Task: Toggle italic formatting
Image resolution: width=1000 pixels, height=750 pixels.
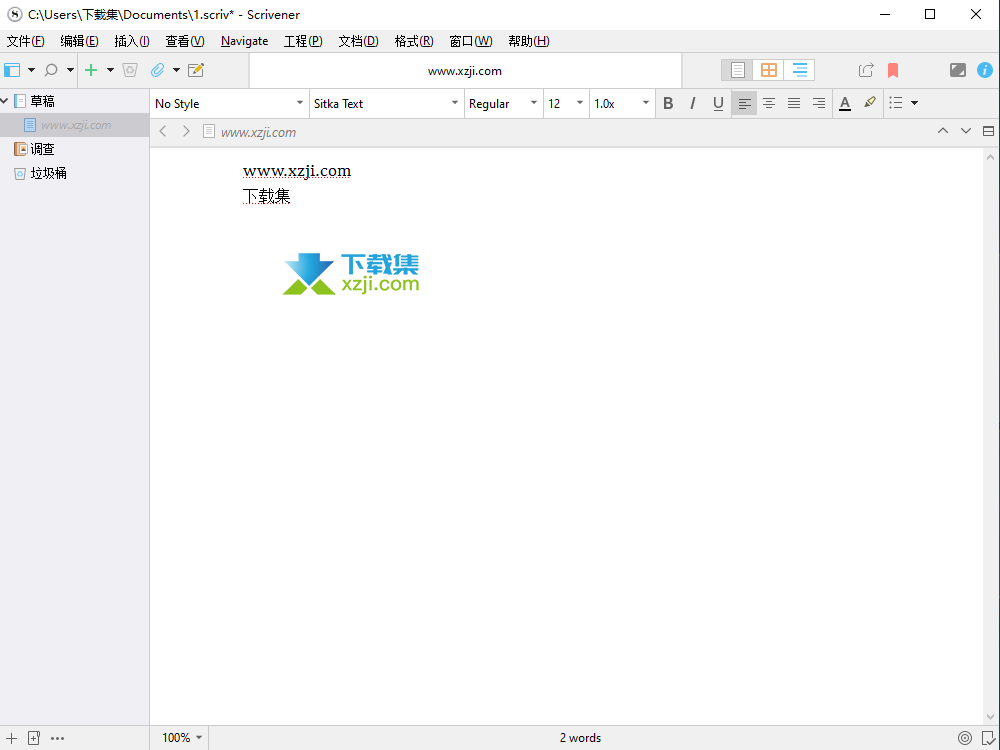Action: [693, 103]
